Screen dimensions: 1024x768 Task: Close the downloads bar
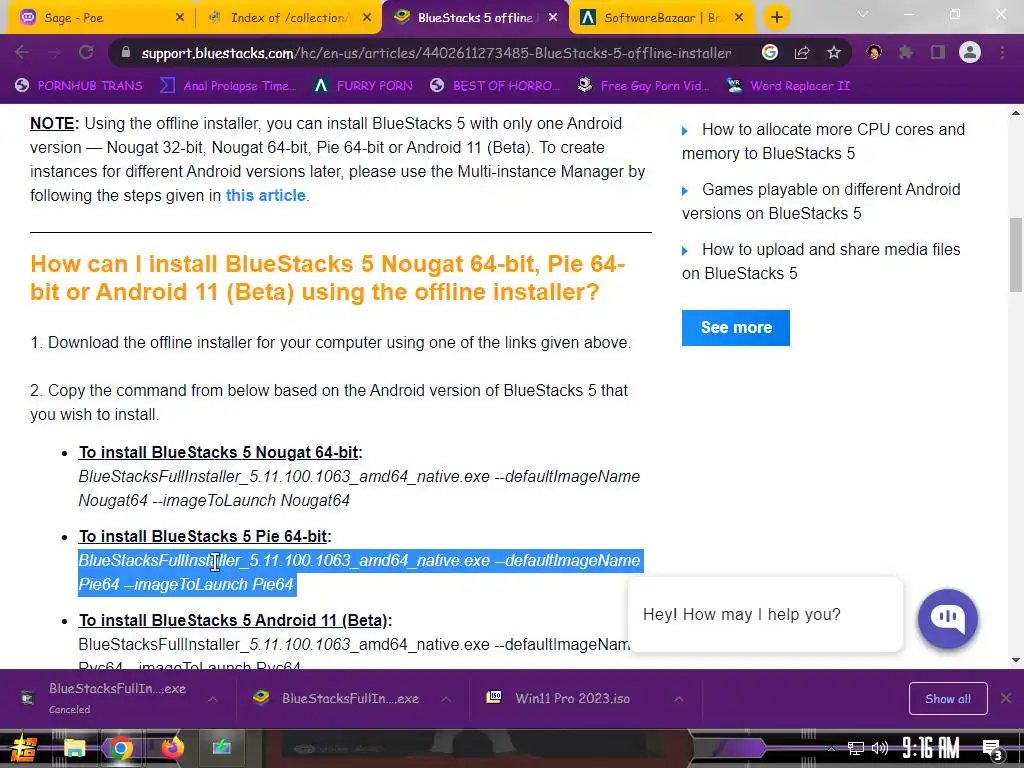tap(1006, 698)
